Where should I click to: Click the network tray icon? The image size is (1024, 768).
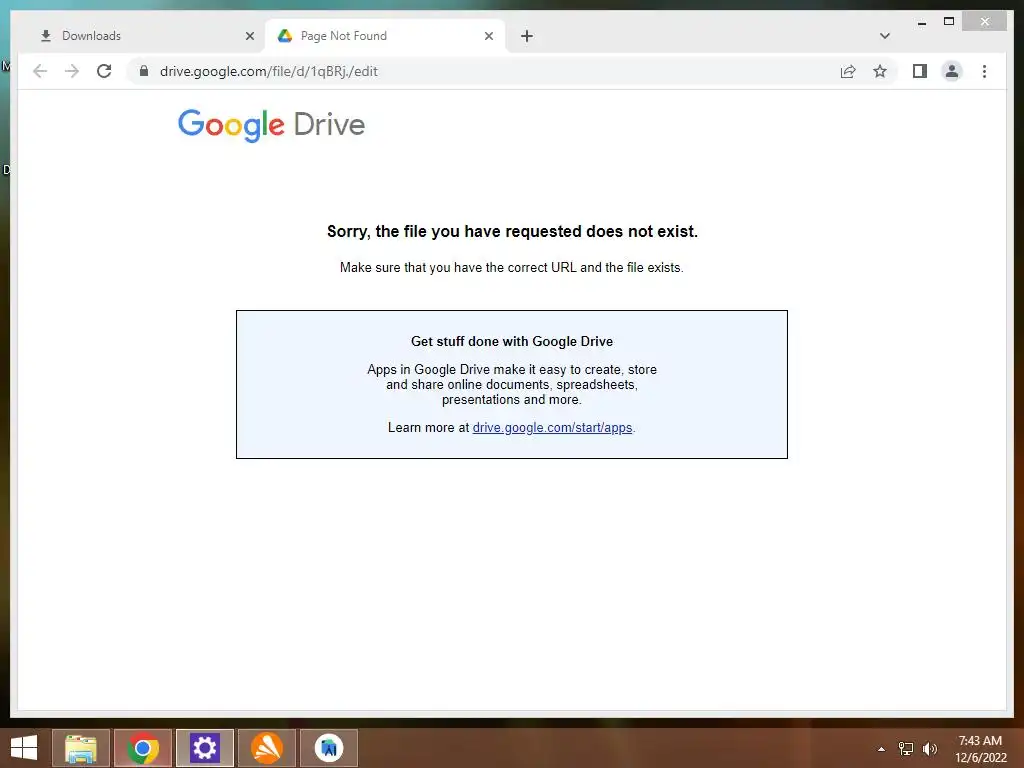(906, 749)
